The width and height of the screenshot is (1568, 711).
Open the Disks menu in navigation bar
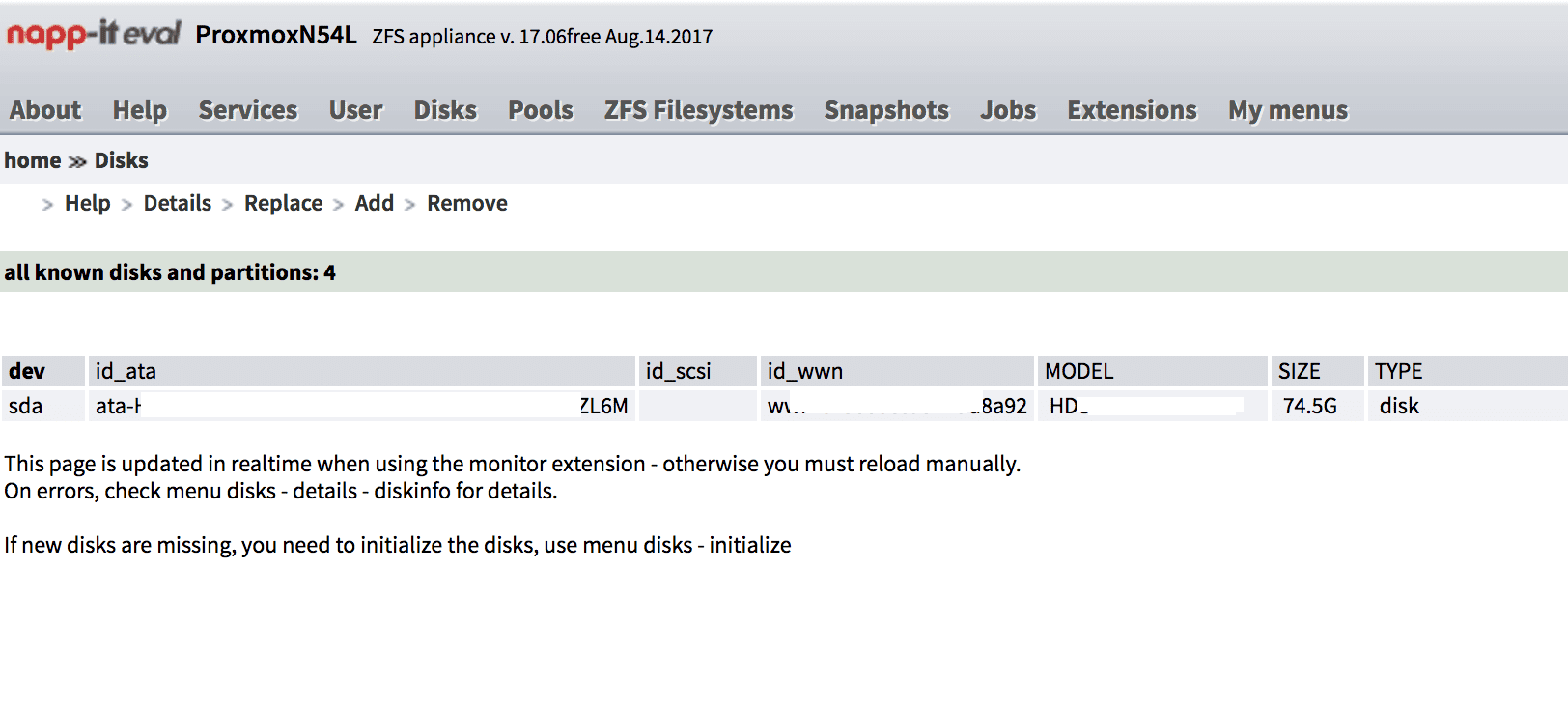tap(445, 110)
